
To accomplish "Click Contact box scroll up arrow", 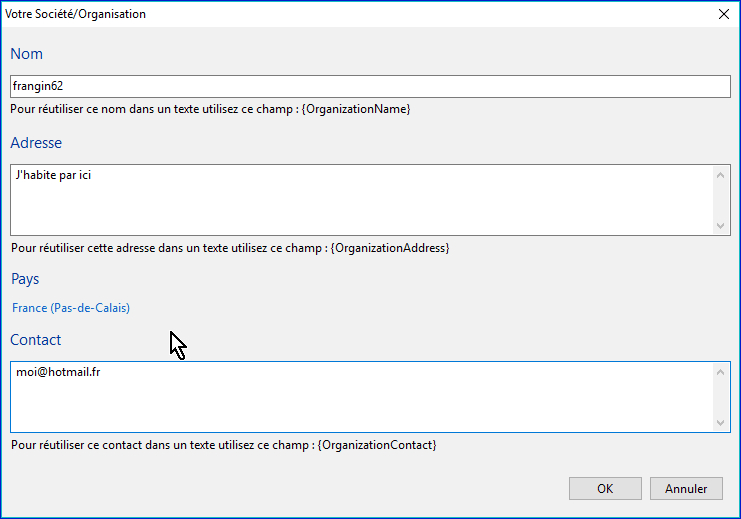I will [722, 372].
